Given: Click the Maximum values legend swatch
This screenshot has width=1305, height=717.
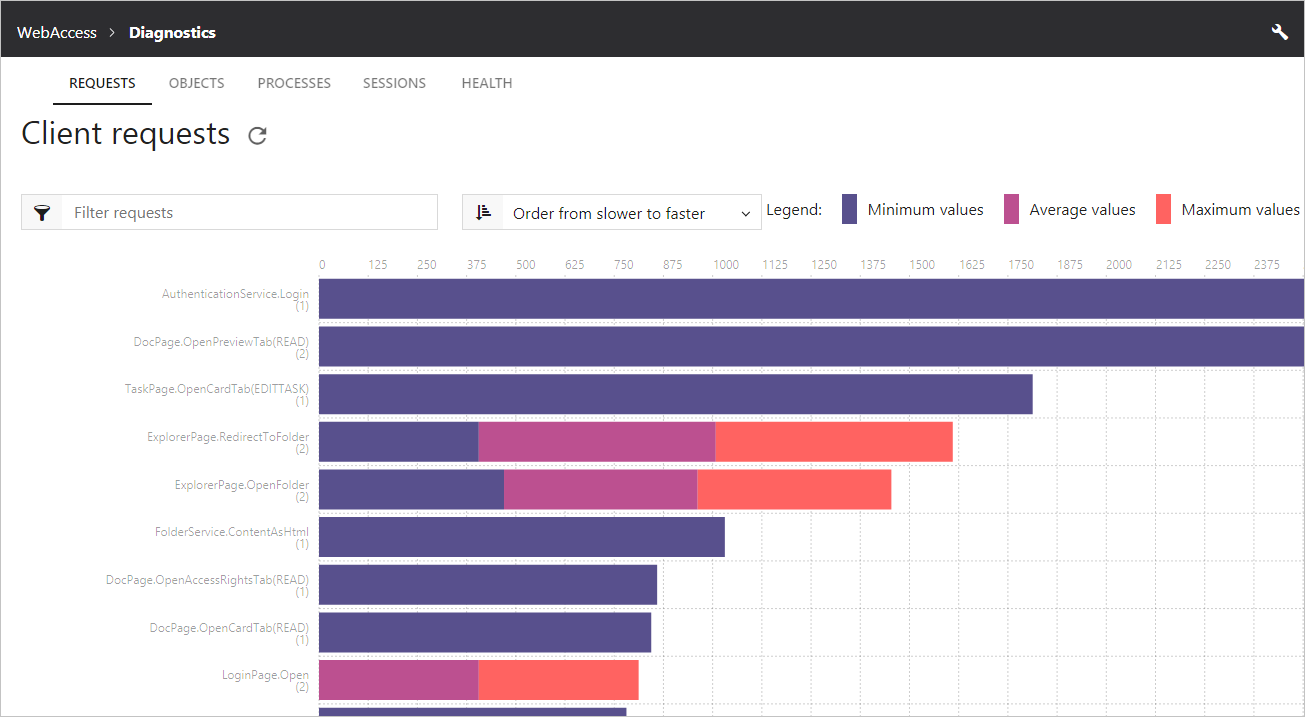Looking at the screenshot, I should click(1163, 209).
